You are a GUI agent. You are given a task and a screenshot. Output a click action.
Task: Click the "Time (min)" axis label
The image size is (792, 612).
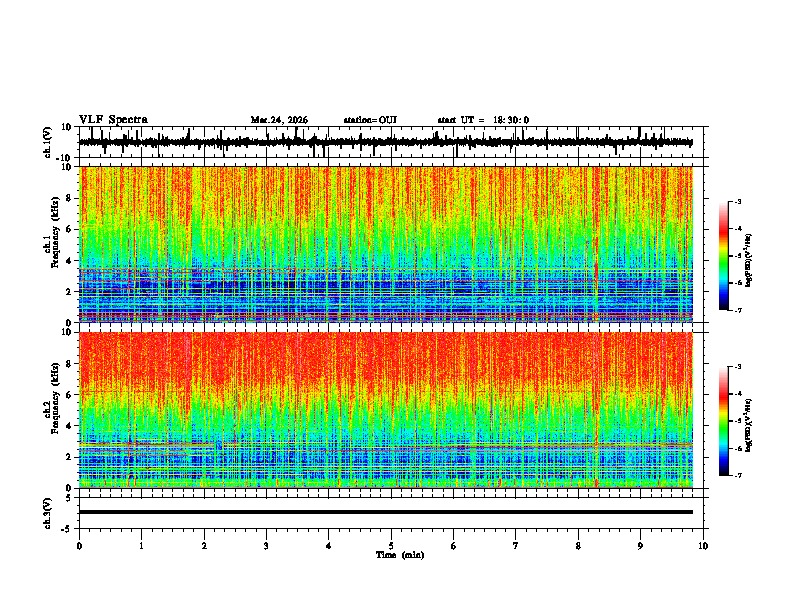[400, 555]
